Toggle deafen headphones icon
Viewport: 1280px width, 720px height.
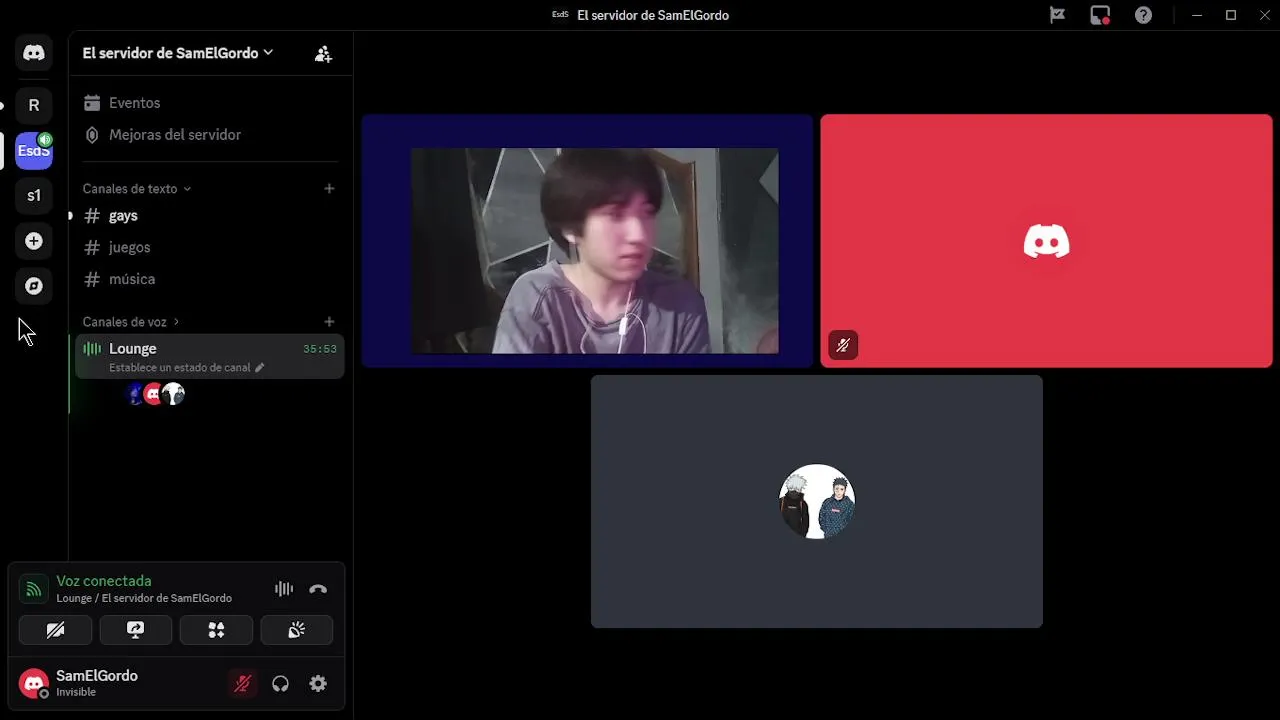(x=280, y=684)
